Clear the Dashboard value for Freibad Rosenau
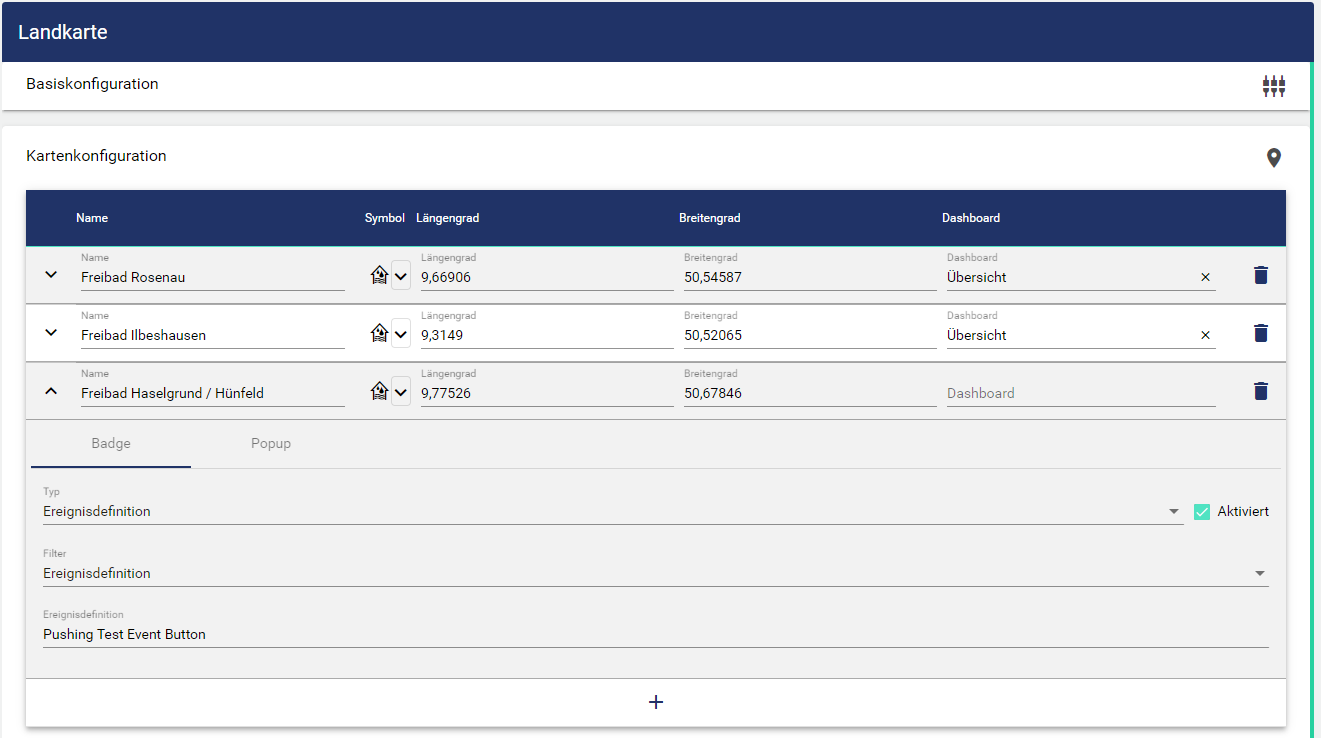Viewport: 1321px width, 738px height. (1205, 277)
